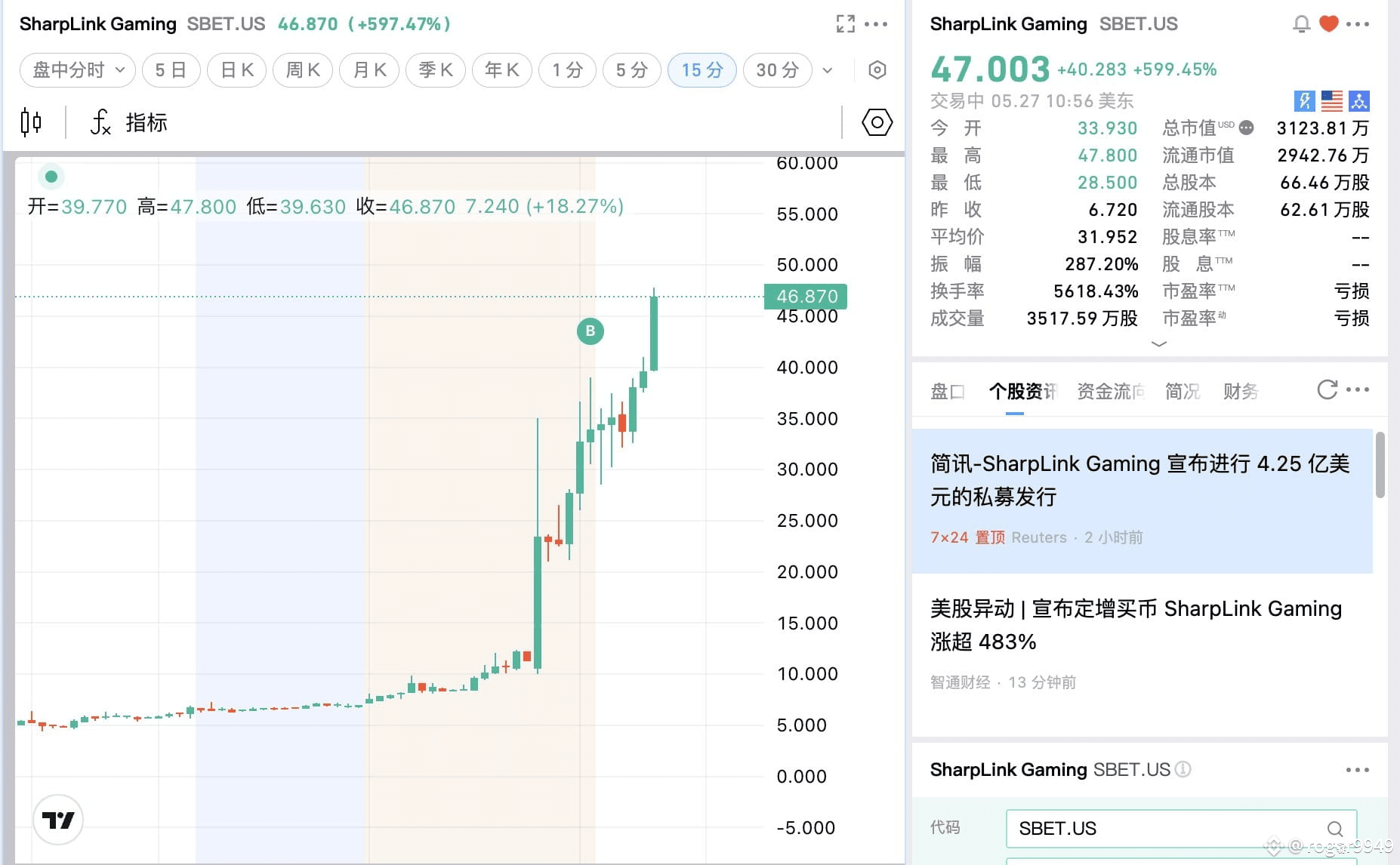Image resolution: width=1400 pixels, height=865 pixels.
Task: Click the 代码 input field with SBET.US
Action: pyautogui.click(x=1181, y=829)
